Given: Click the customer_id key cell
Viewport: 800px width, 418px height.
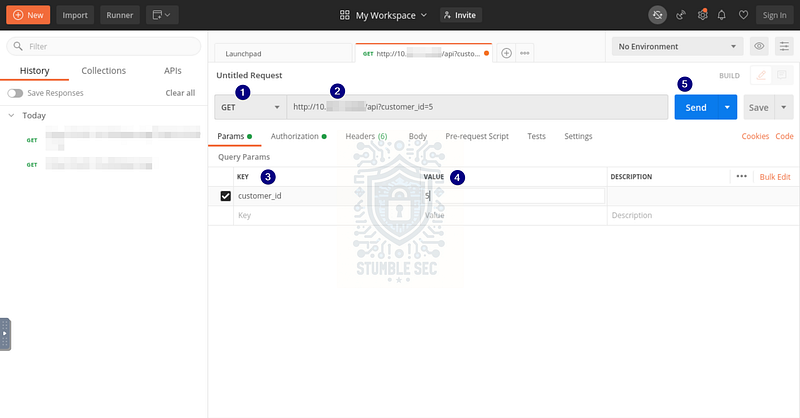Looking at the screenshot, I should 327,196.
